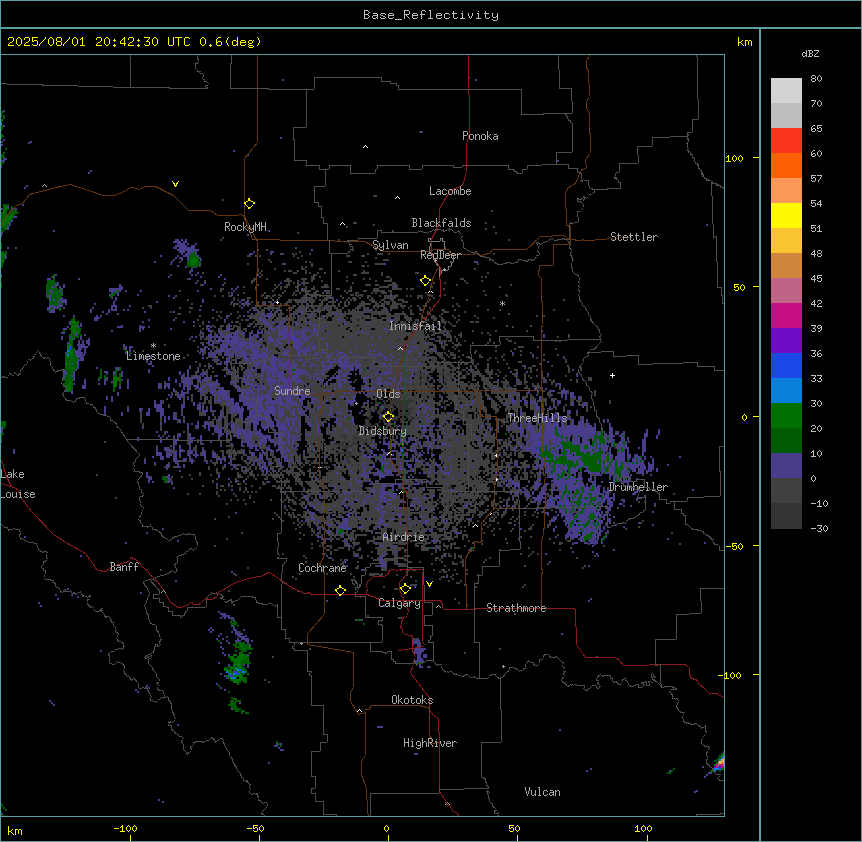Image resolution: width=862 pixels, height=842 pixels.
Task: Click the yellow V marker northeast of Calgary
Action: click(x=429, y=584)
